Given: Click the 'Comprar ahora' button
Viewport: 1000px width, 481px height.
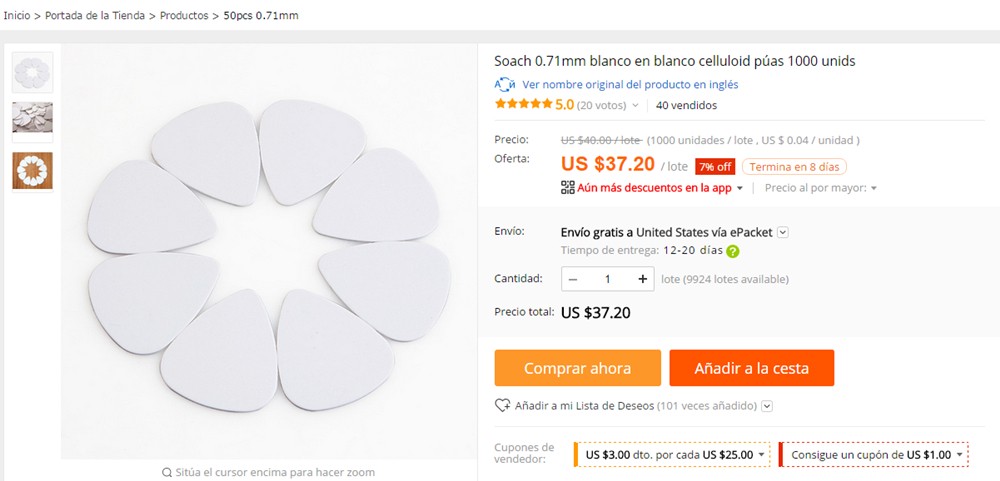Looking at the screenshot, I should pyautogui.click(x=577, y=368).
